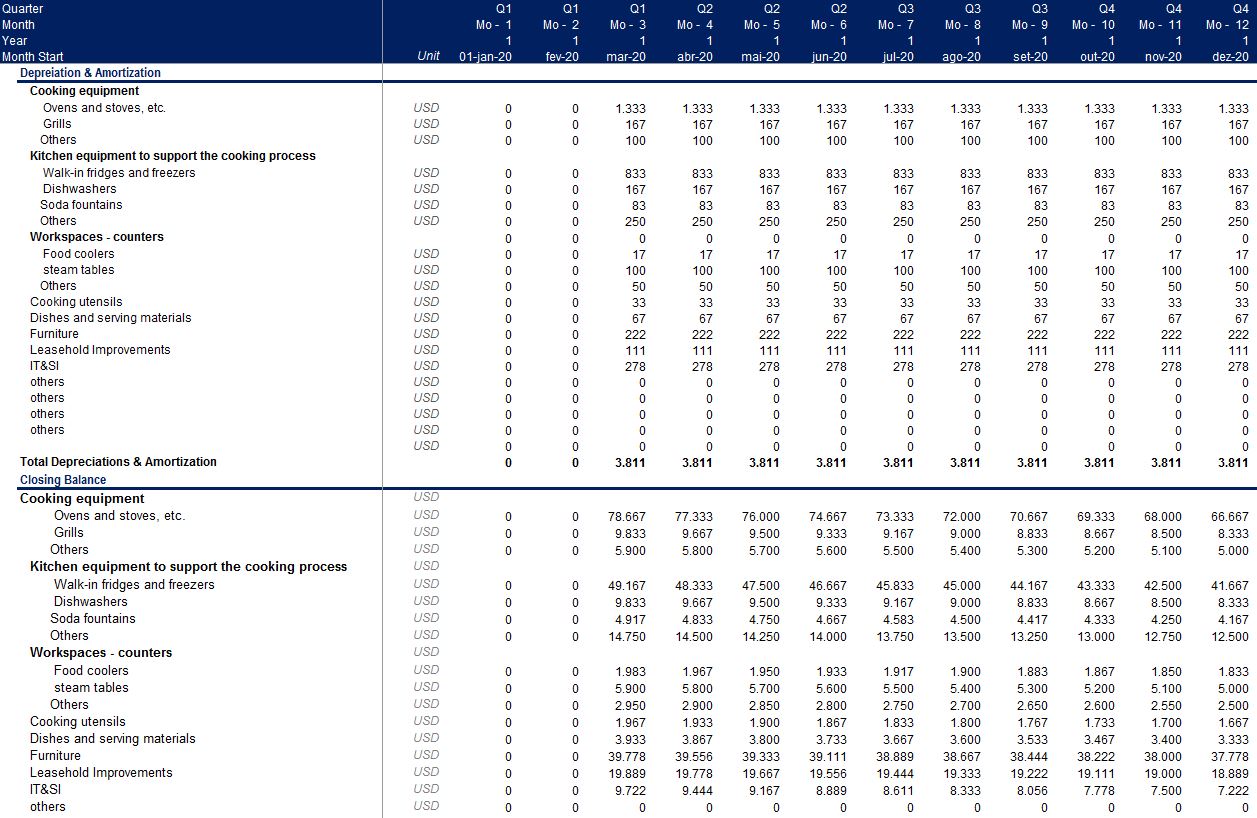Select the 4.917 Soda fountains closing cell
The height and width of the screenshot is (818, 1257).
click(630, 619)
